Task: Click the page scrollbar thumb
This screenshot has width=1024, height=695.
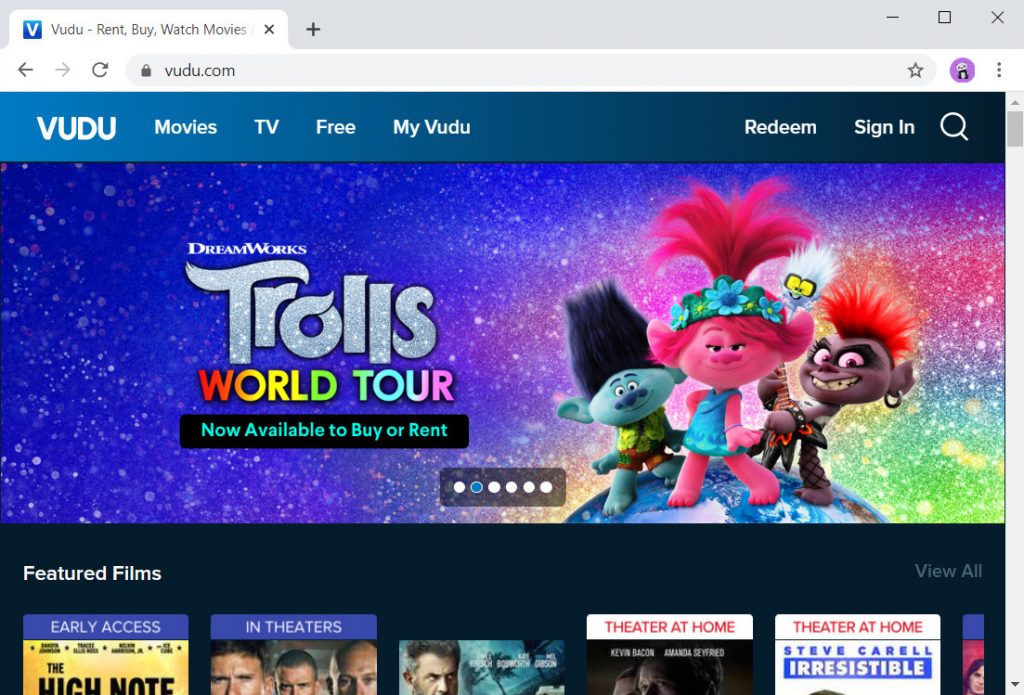Action: (x=1014, y=129)
